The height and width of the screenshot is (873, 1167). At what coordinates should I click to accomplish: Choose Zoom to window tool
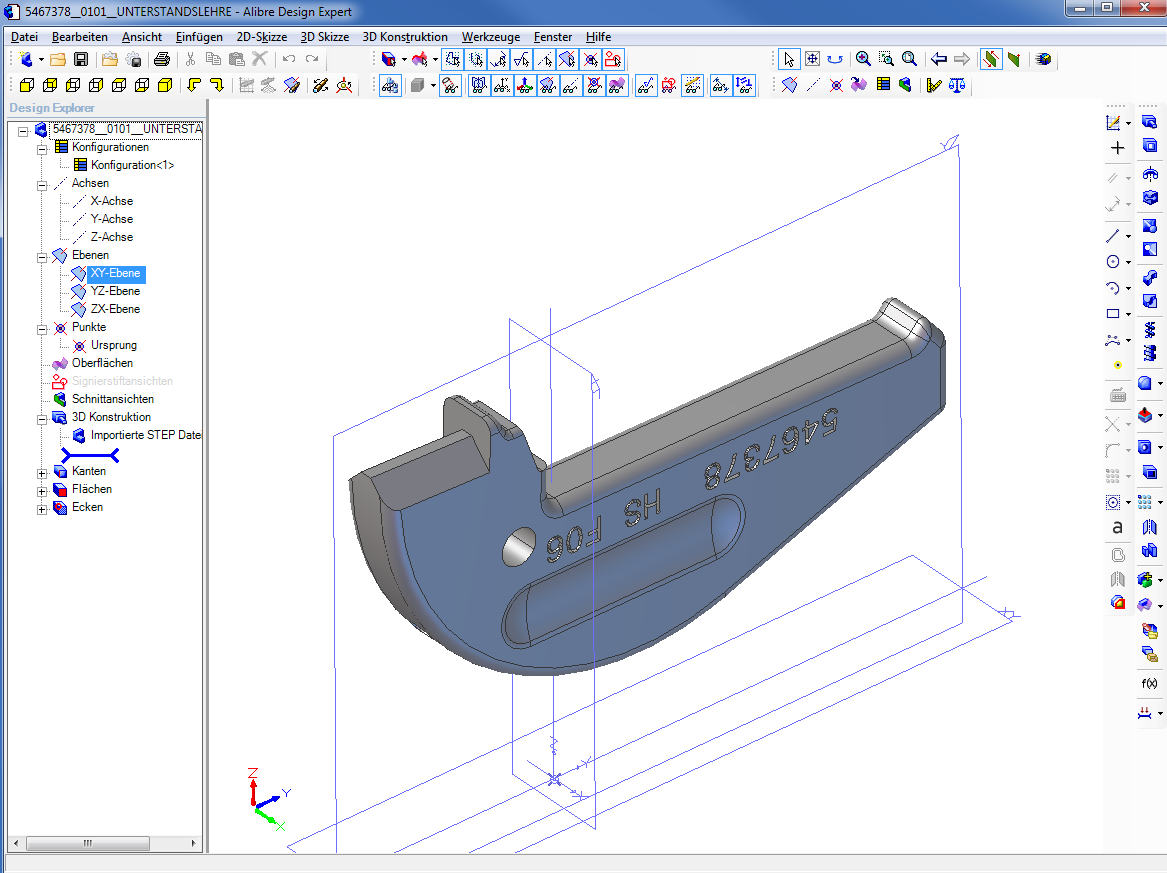tap(886, 60)
